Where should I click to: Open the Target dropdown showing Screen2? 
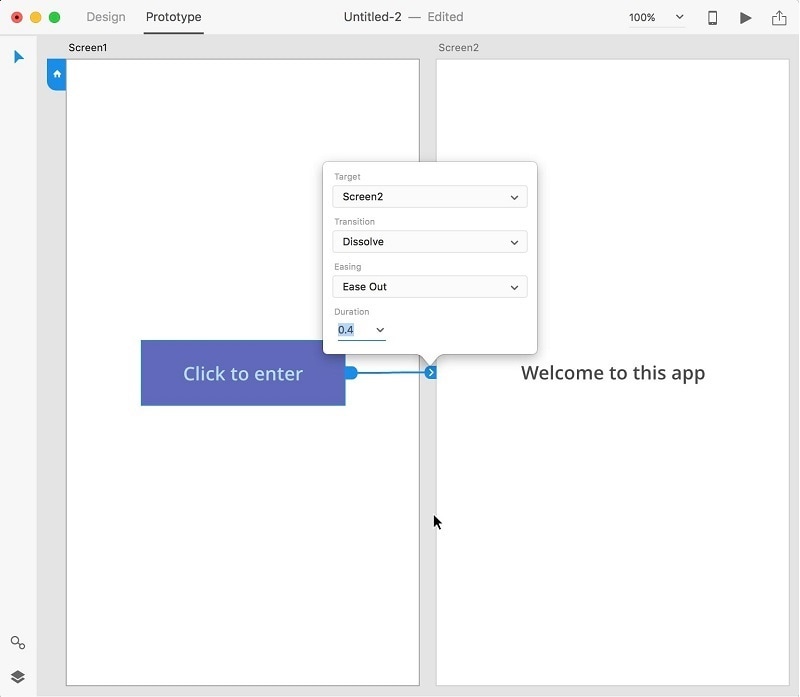(x=430, y=196)
